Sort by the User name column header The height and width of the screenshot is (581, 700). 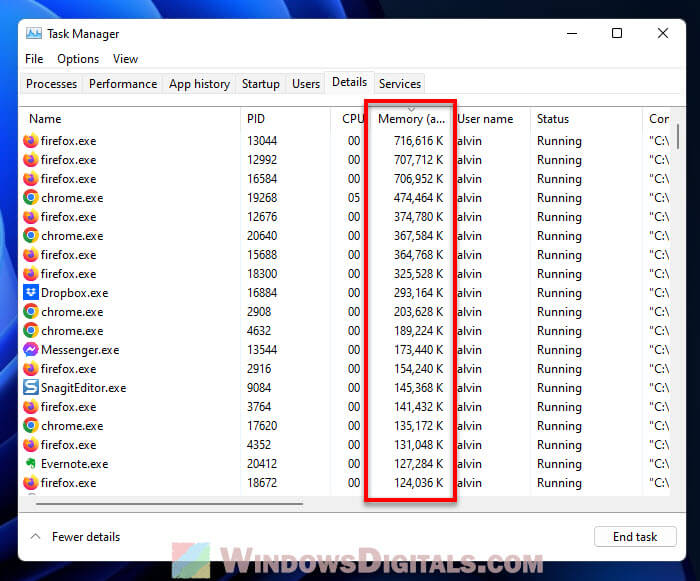pyautogui.click(x=493, y=119)
